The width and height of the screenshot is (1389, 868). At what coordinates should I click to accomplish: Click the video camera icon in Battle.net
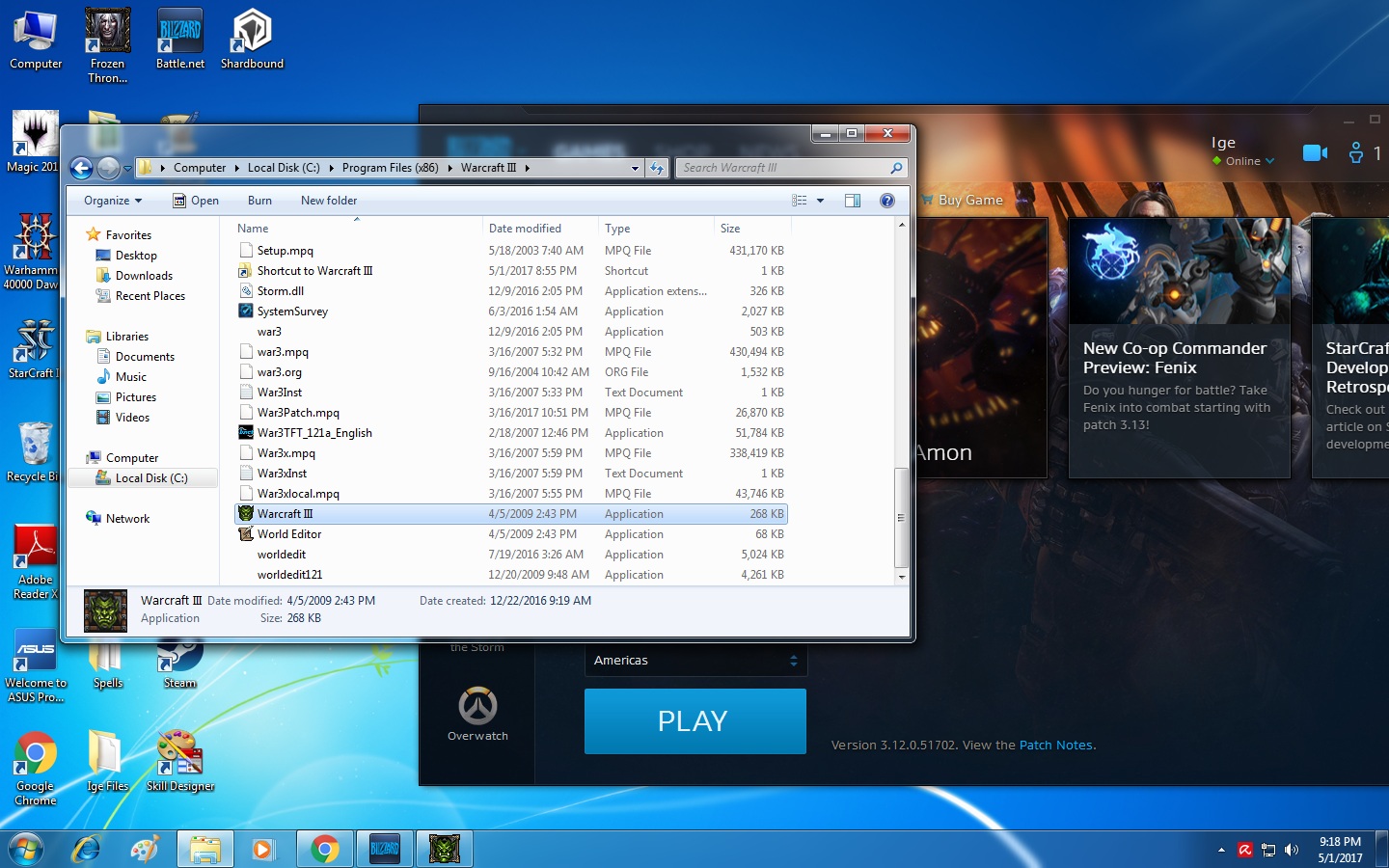[1315, 152]
